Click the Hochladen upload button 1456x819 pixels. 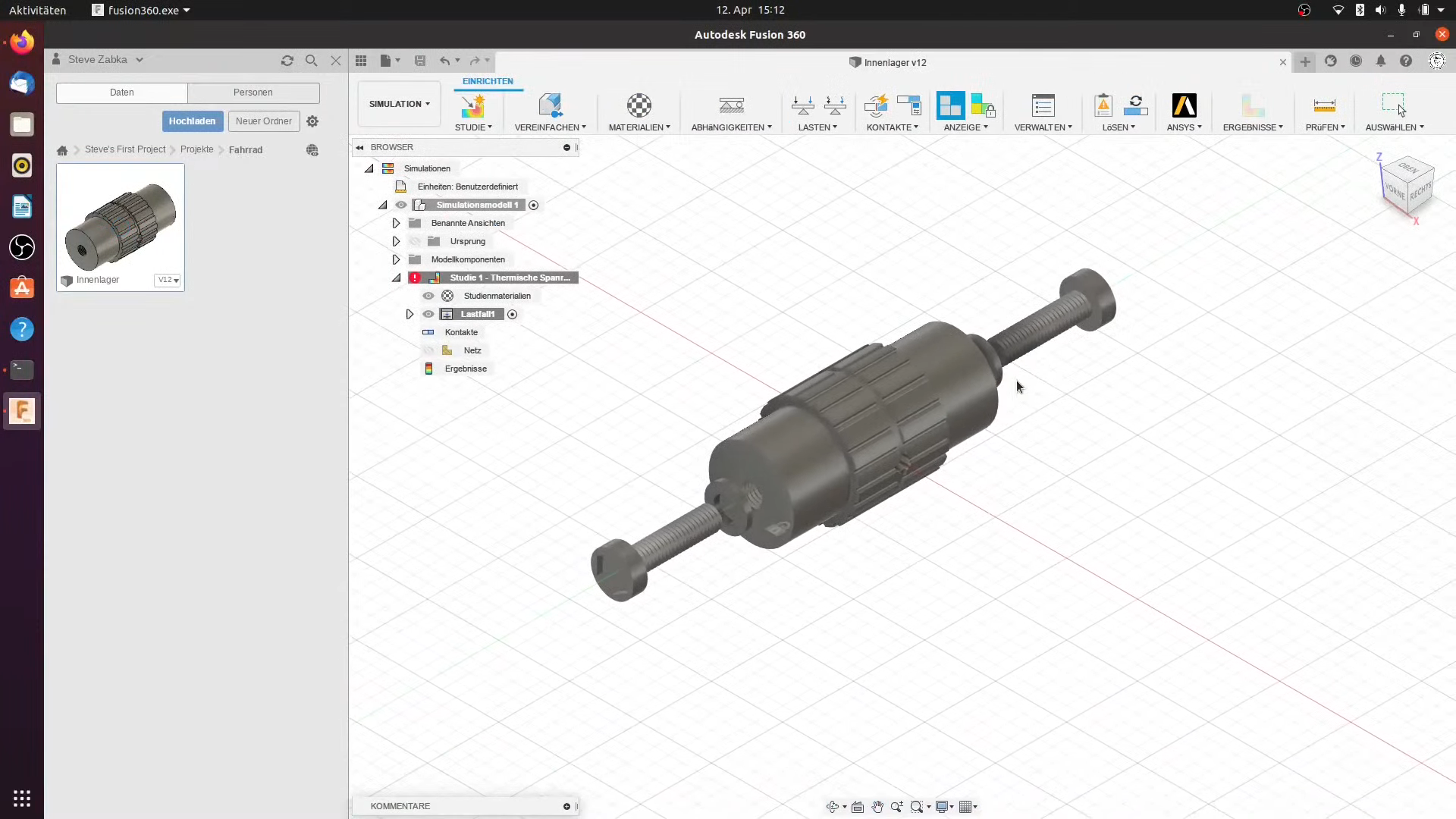click(x=192, y=121)
